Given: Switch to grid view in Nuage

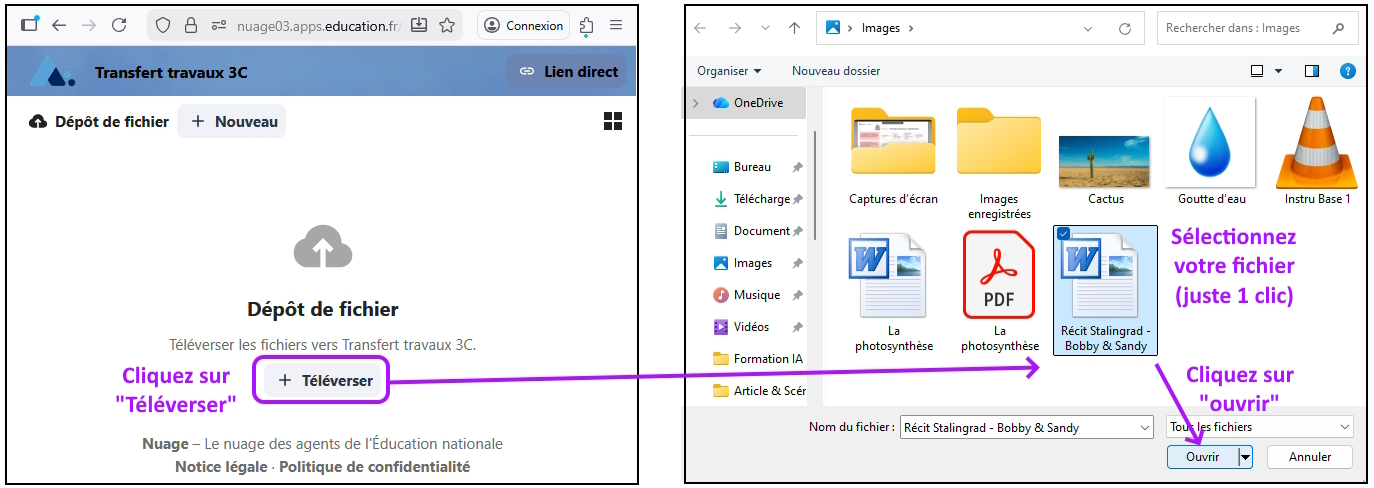Looking at the screenshot, I should 613,122.
